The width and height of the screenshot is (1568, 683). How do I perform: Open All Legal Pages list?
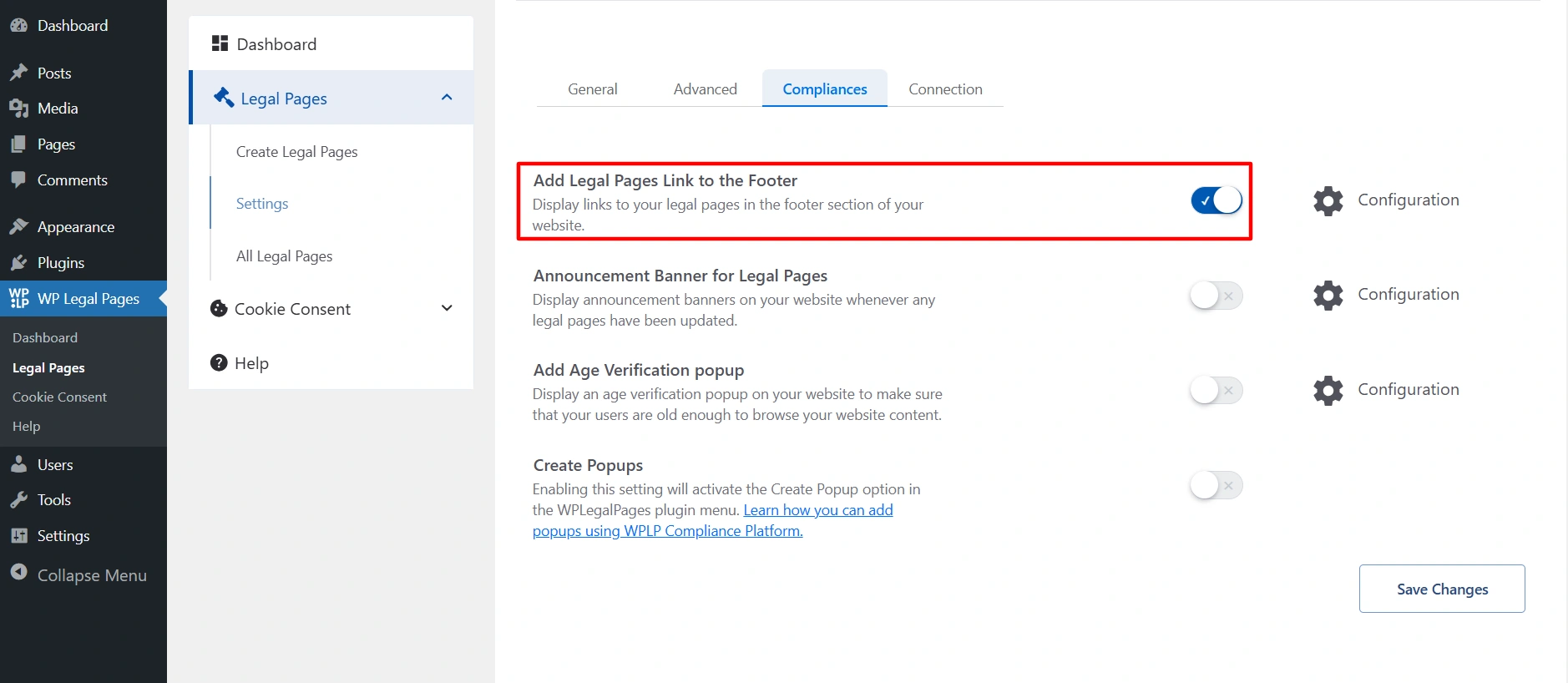284,256
